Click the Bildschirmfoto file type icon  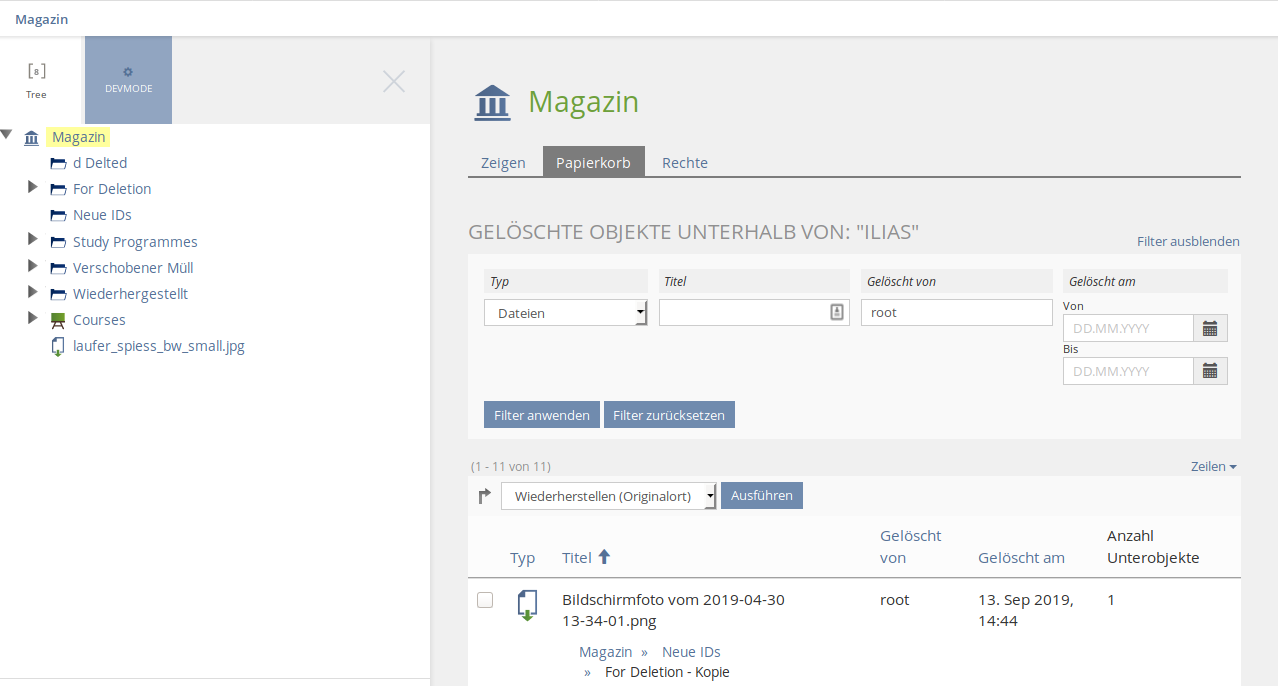click(527, 605)
